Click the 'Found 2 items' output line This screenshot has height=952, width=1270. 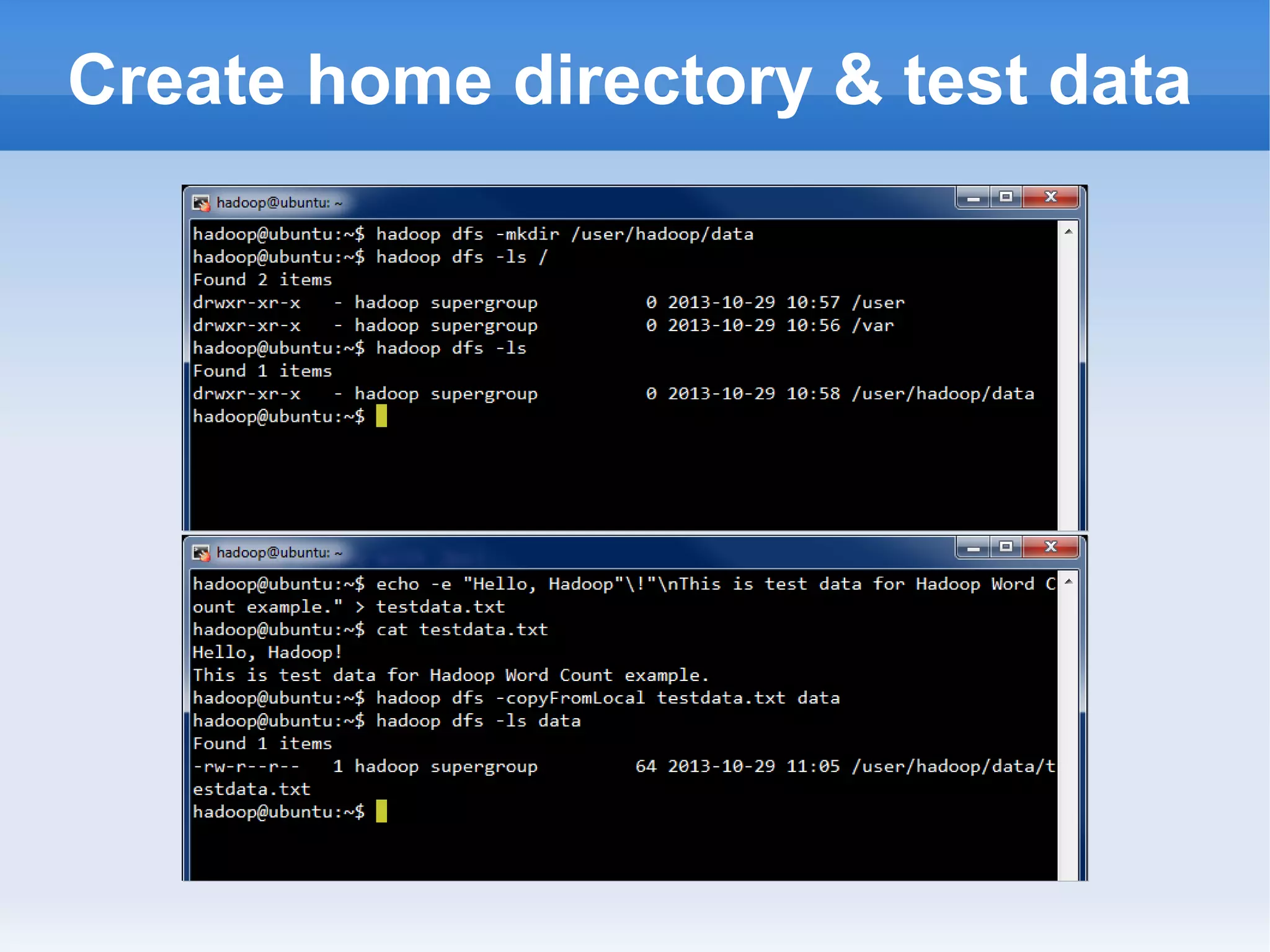tap(262, 280)
